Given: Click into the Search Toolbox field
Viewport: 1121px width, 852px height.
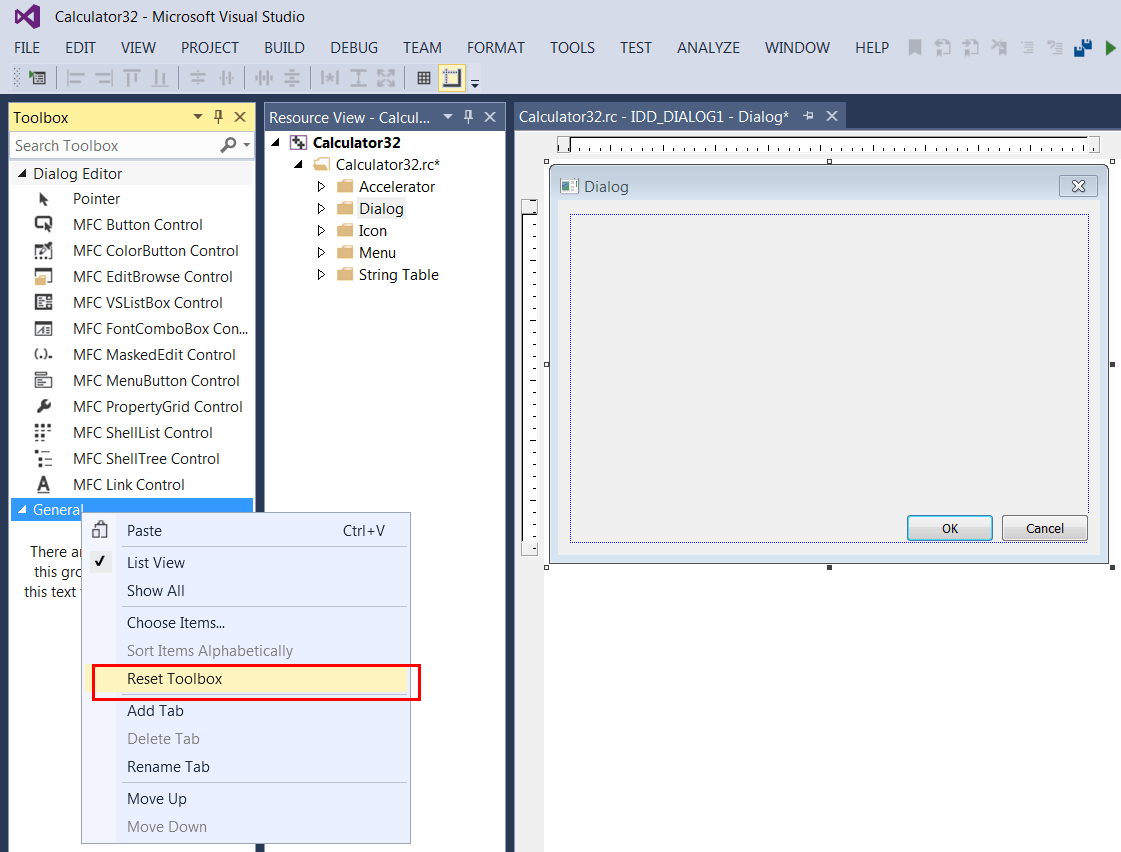Looking at the screenshot, I should coord(114,146).
